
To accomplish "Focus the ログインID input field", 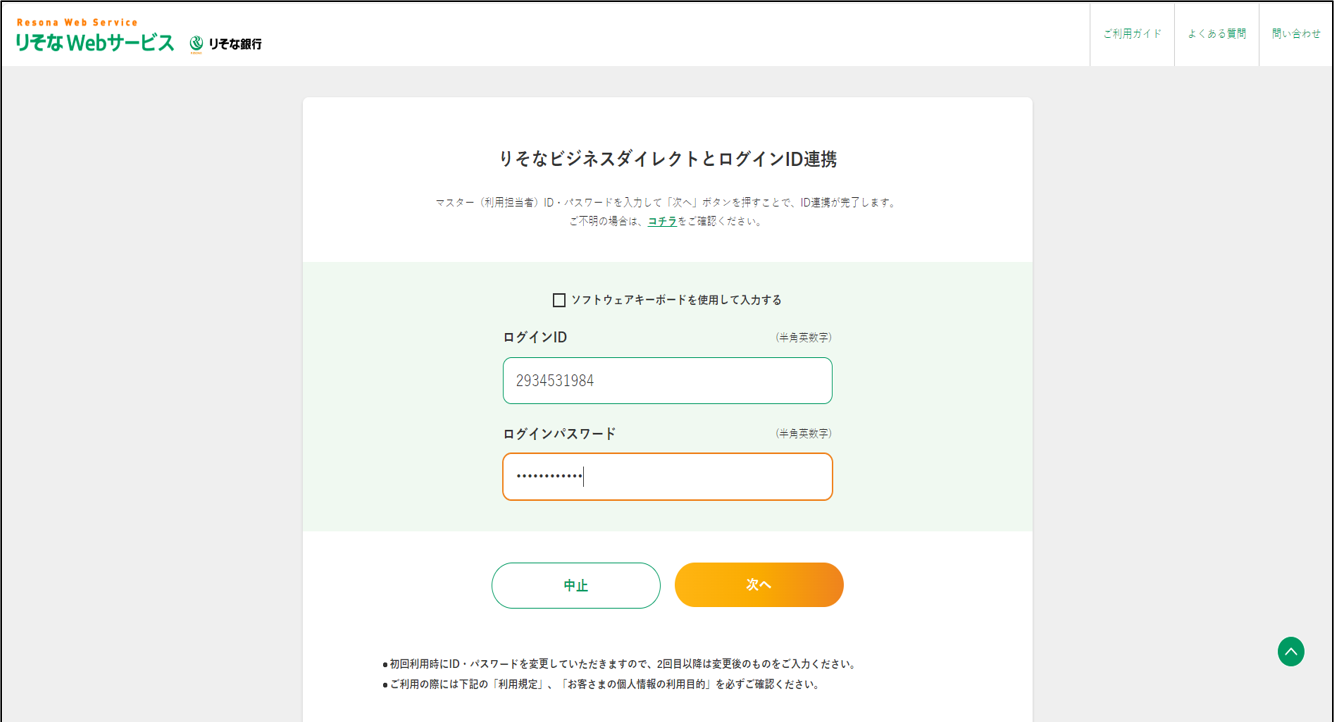I will [x=667, y=381].
